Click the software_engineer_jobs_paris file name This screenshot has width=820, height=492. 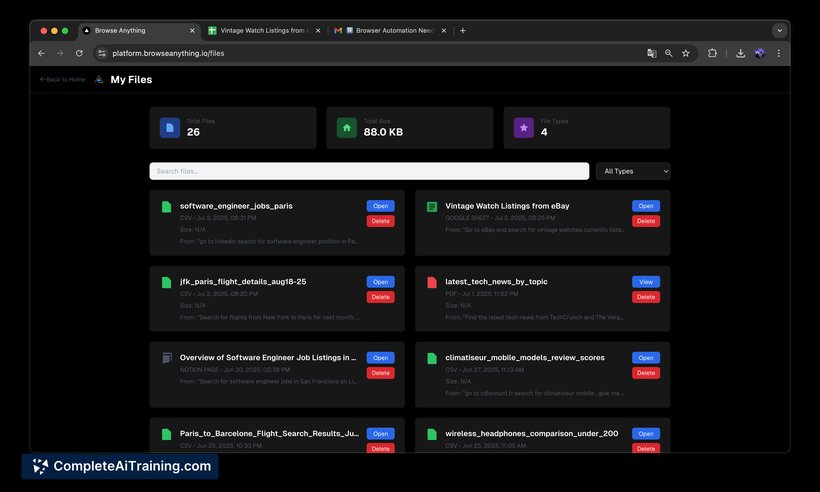tap(236, 206)
